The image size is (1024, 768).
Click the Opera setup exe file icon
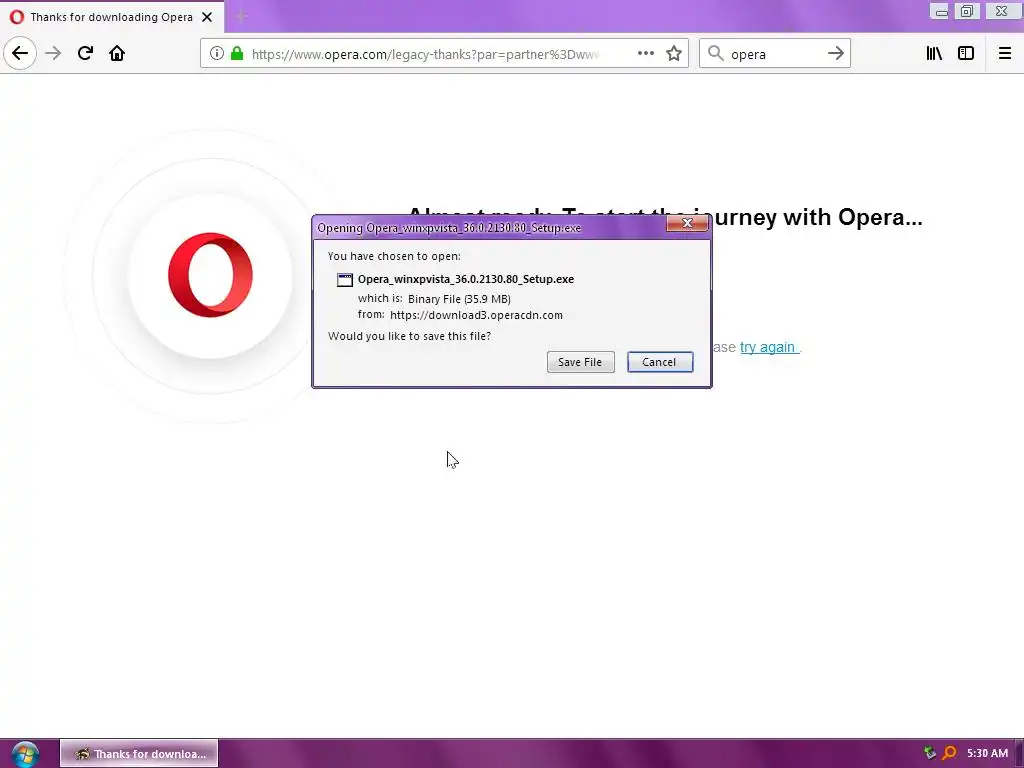[x=344, y=280]
